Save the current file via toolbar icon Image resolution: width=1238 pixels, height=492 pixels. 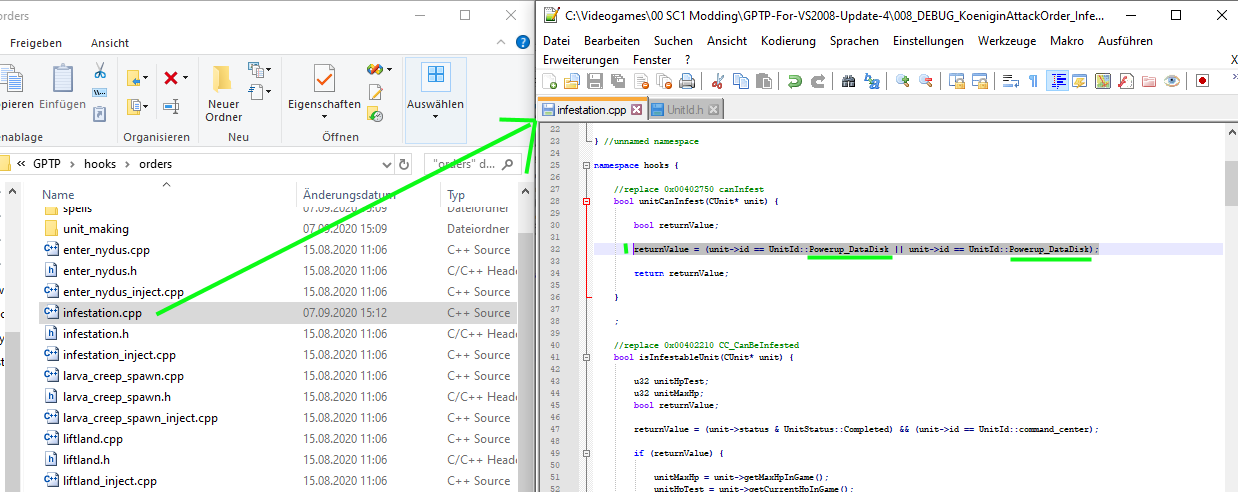(595, 81)
